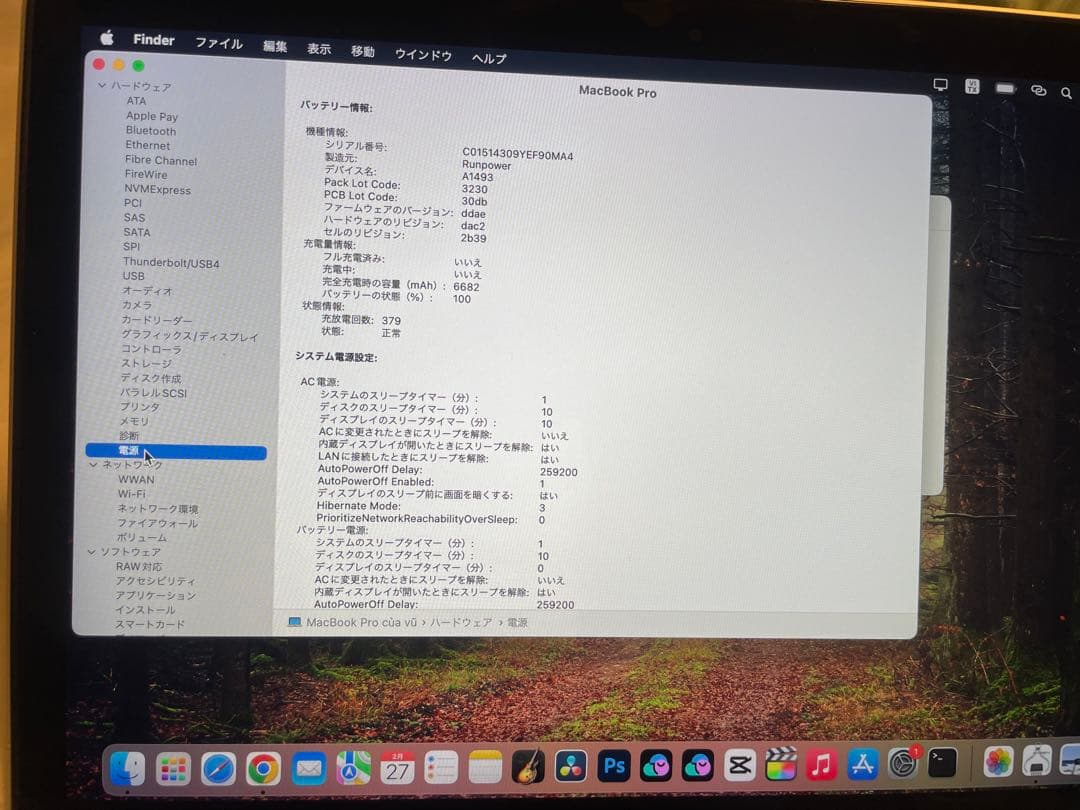Open the 表示 menu

coord(318,49)
